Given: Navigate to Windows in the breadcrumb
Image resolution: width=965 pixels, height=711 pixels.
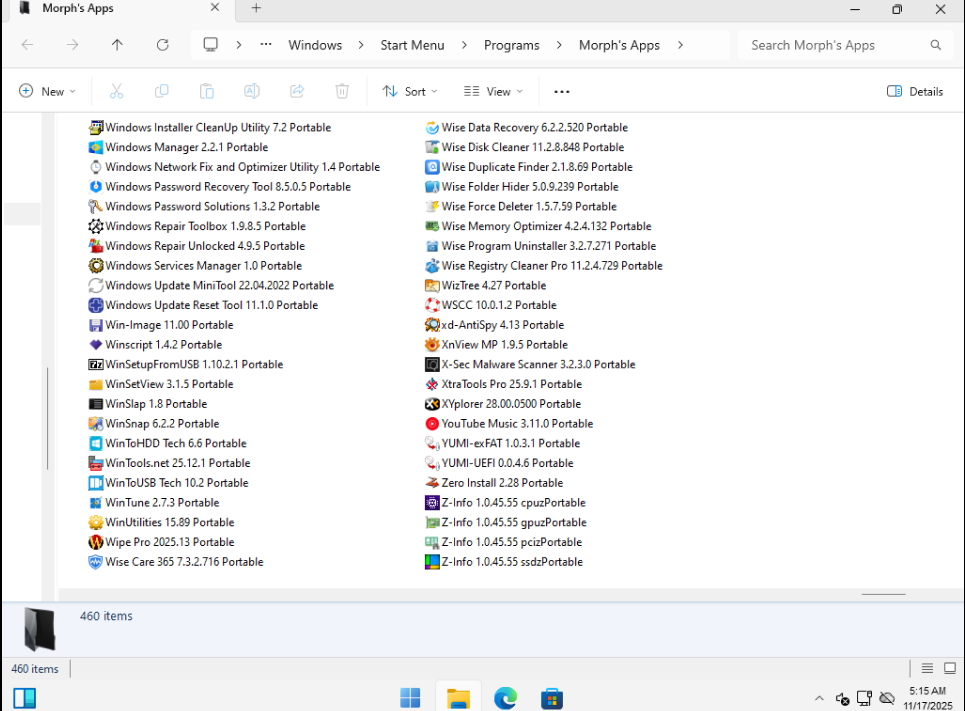Looking at the screenshot, I should pyautogui.click(x=315, y=45).
